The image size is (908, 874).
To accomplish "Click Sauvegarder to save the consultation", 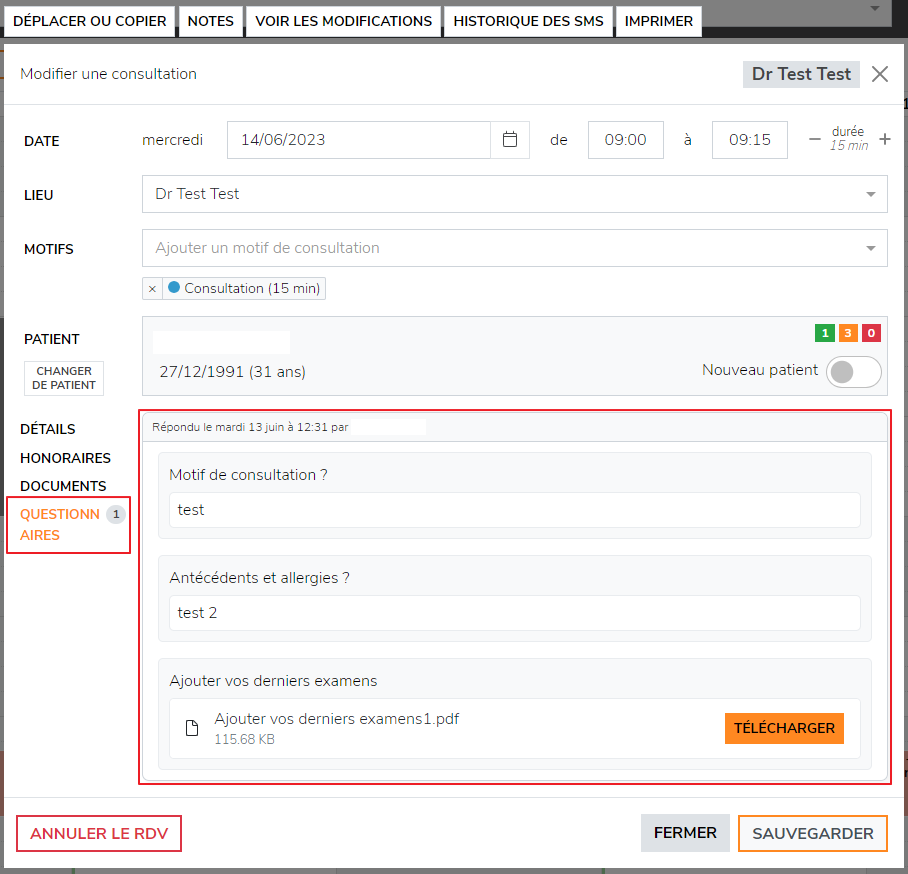I will (812, 833).
